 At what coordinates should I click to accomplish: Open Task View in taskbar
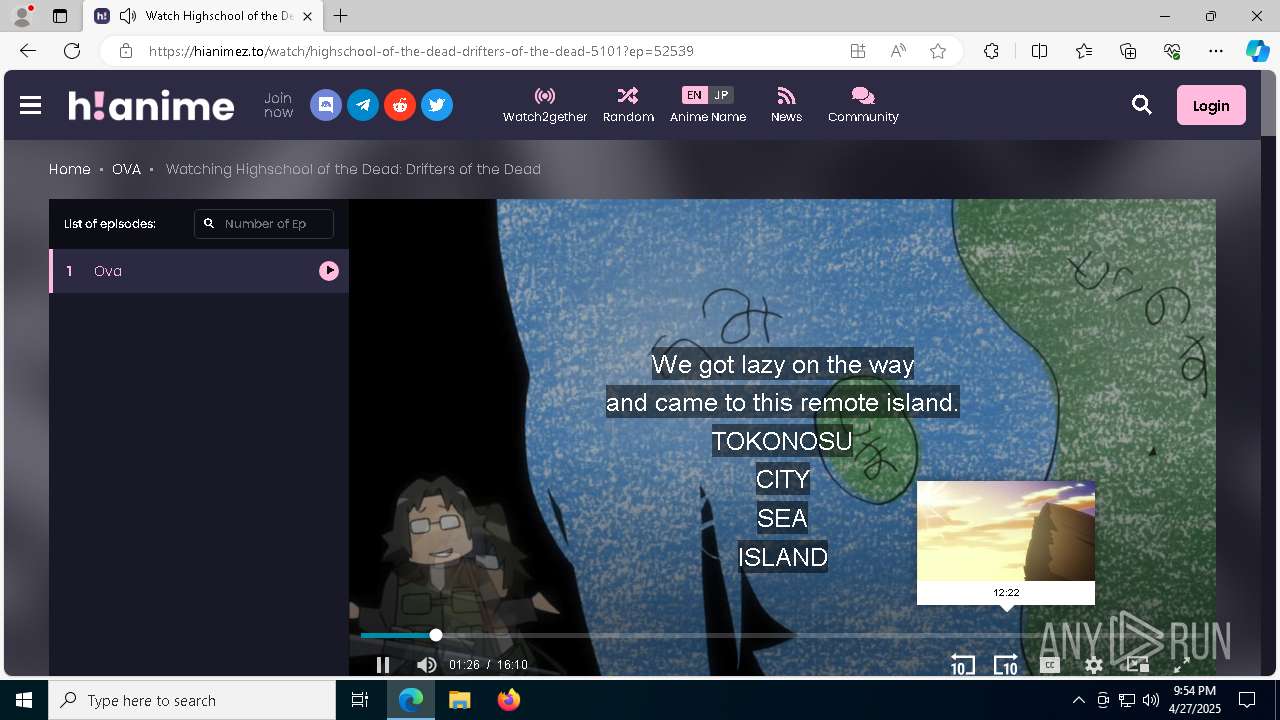click(360, 700)
